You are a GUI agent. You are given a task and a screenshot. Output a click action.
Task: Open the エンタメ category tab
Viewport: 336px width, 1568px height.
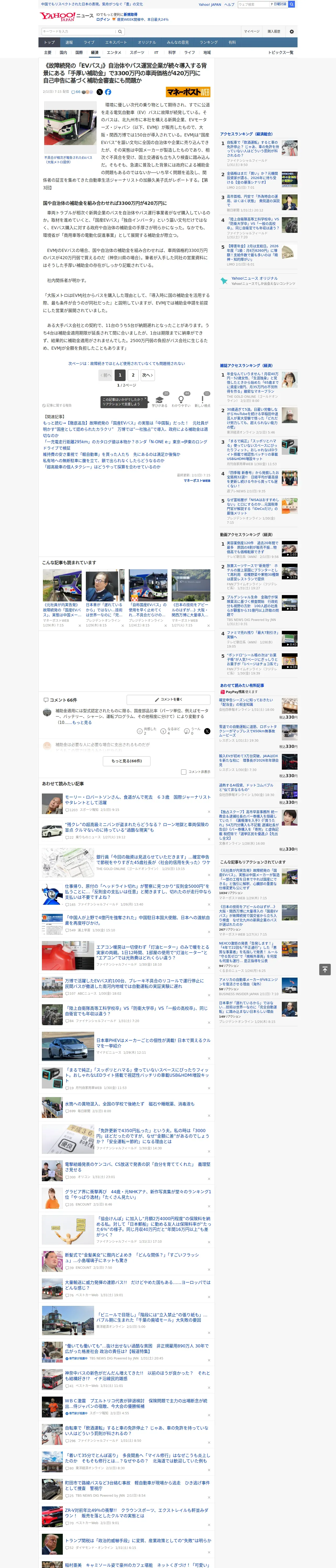pos(114,52)
